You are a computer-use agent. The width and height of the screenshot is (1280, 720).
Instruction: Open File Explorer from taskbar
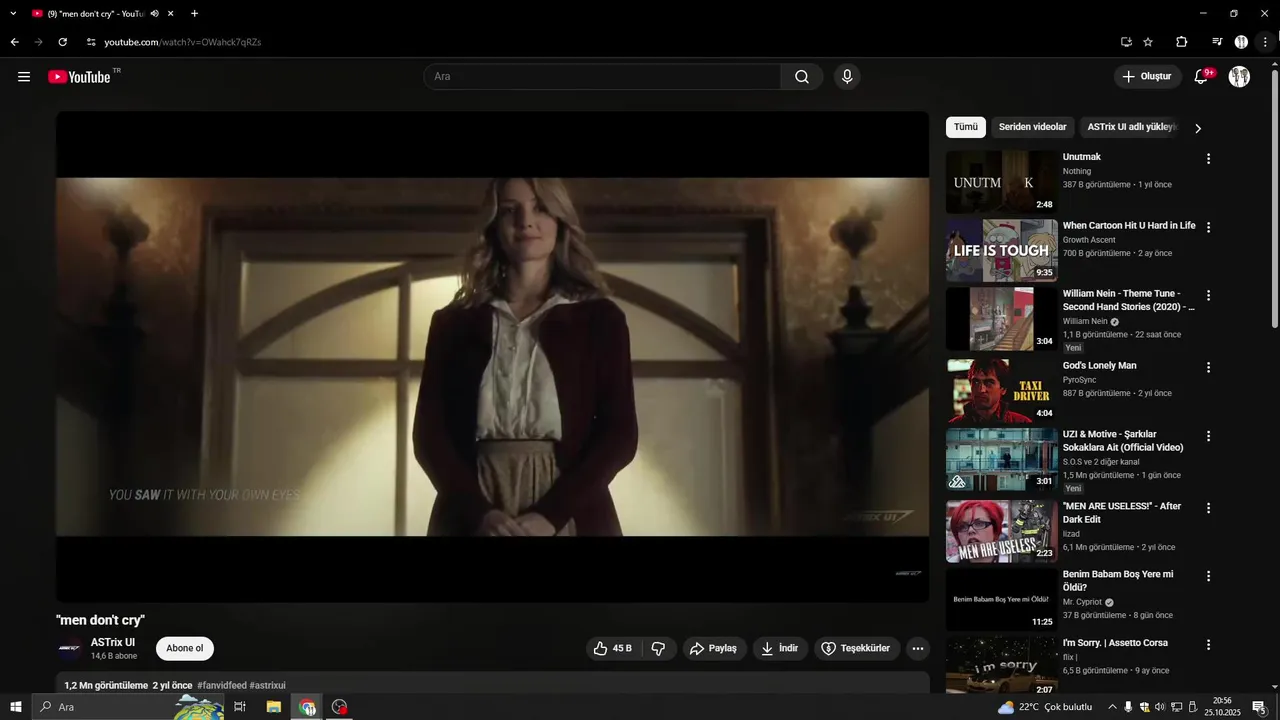273,707
